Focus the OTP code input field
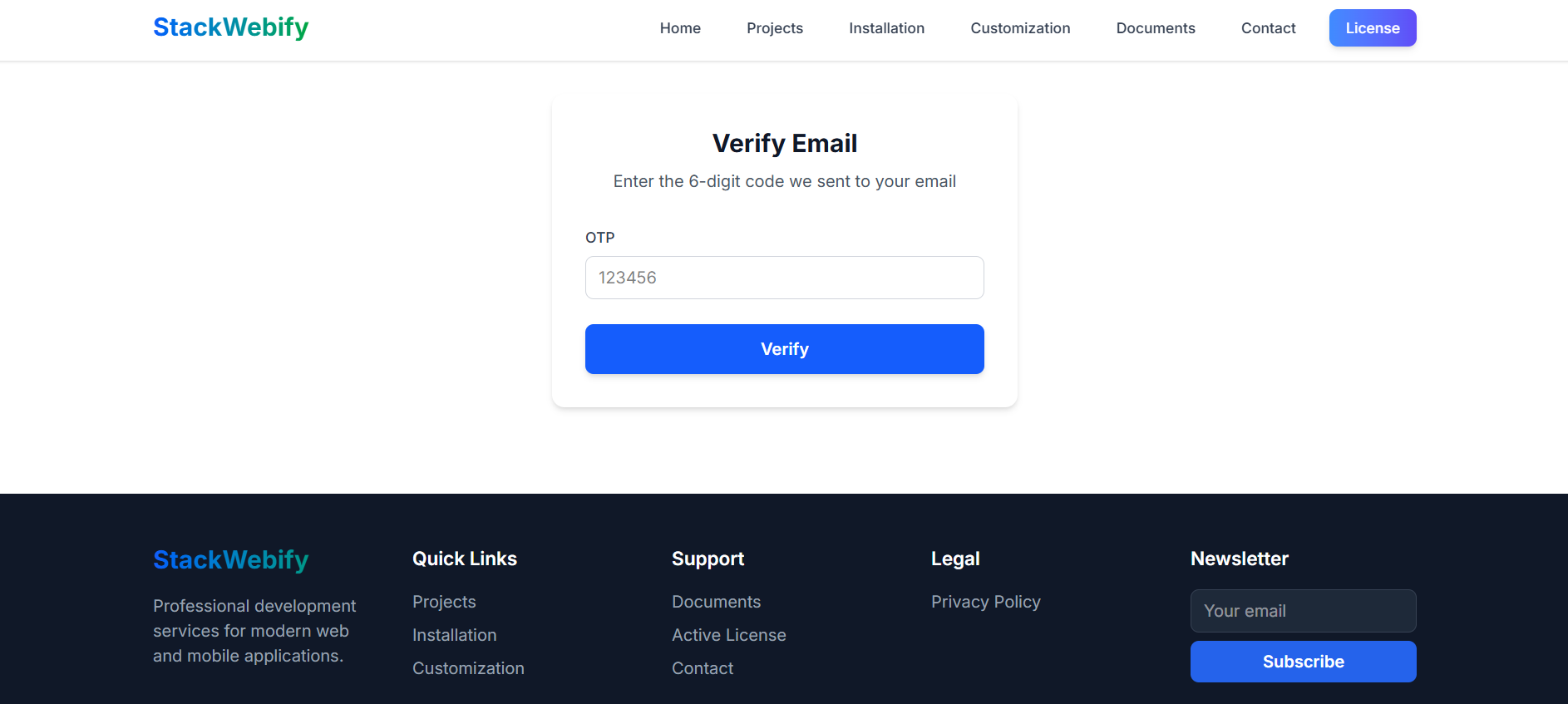Image resolution: width=1568 pixels, height=704 pixels. [x=784, y=278]
